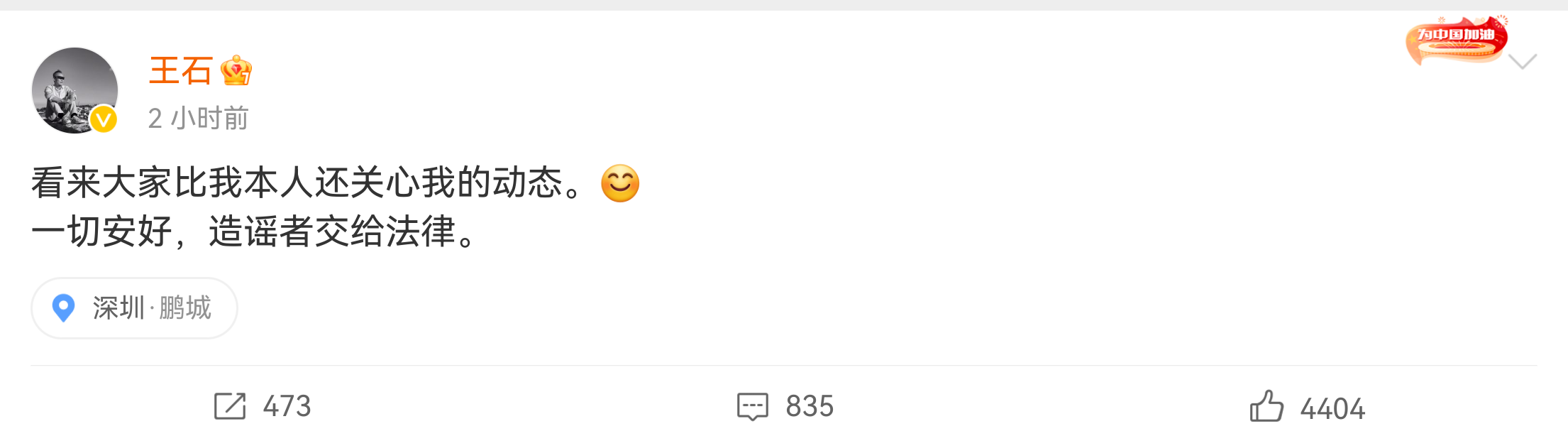Click the comment count 835

810,406
